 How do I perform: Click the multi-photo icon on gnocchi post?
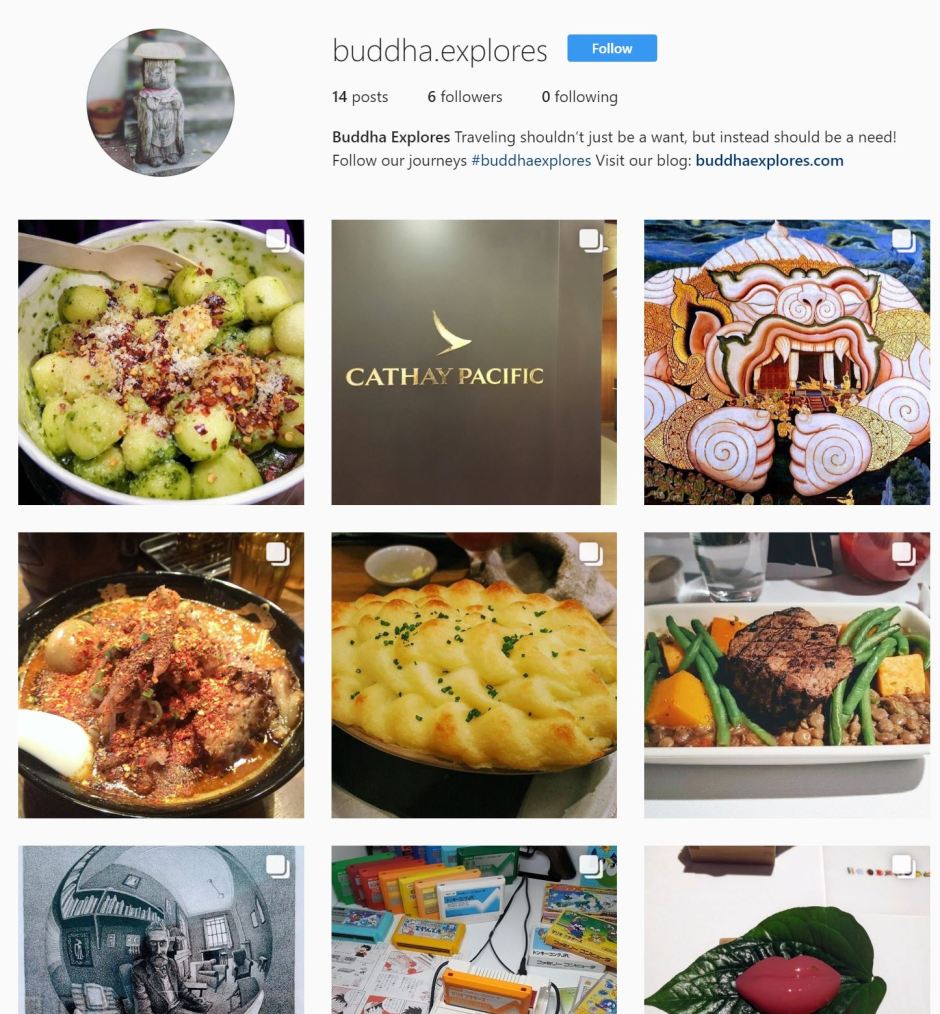pos(278,241)
